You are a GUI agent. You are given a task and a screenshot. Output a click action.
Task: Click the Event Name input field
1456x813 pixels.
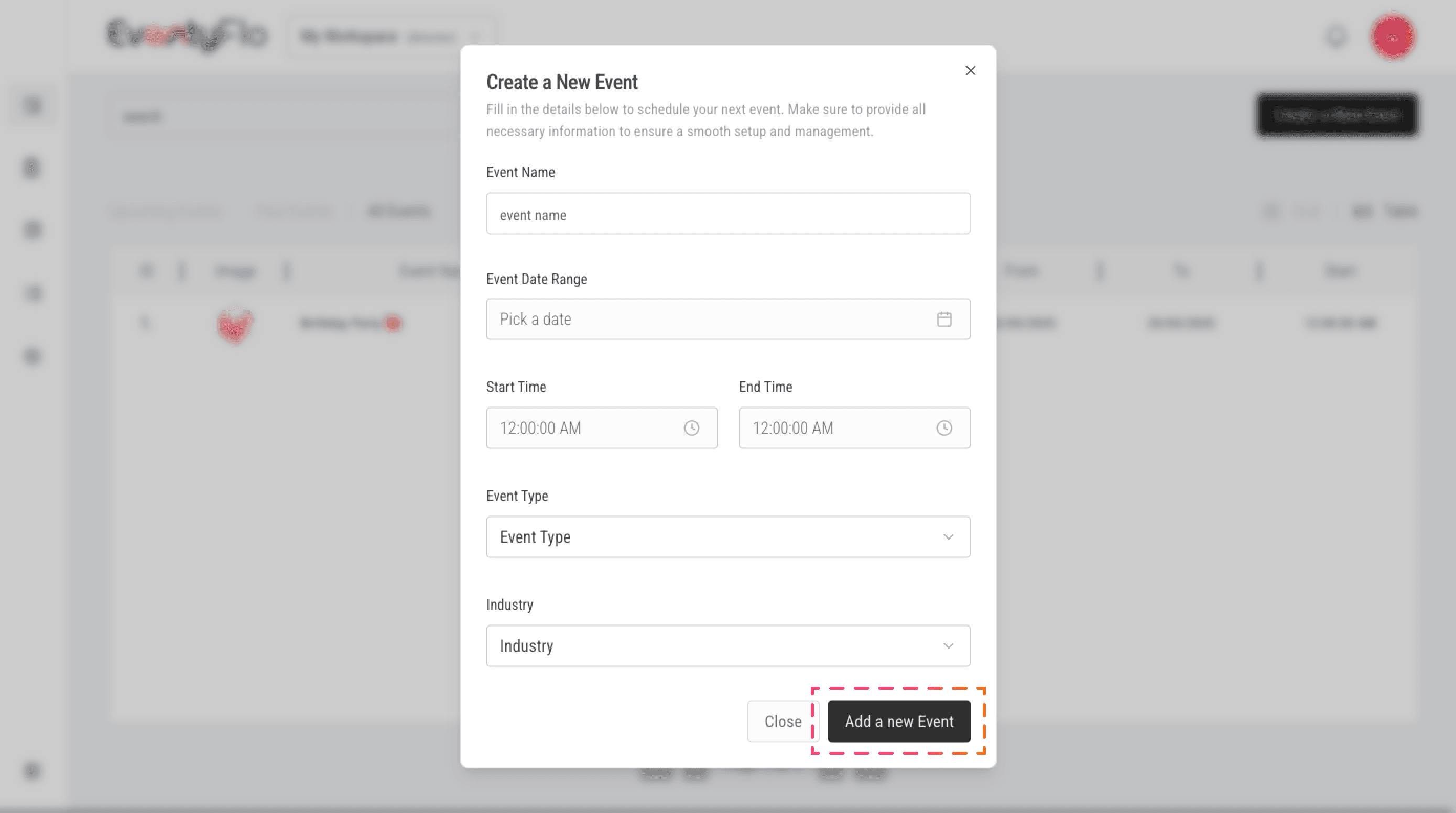728,214
